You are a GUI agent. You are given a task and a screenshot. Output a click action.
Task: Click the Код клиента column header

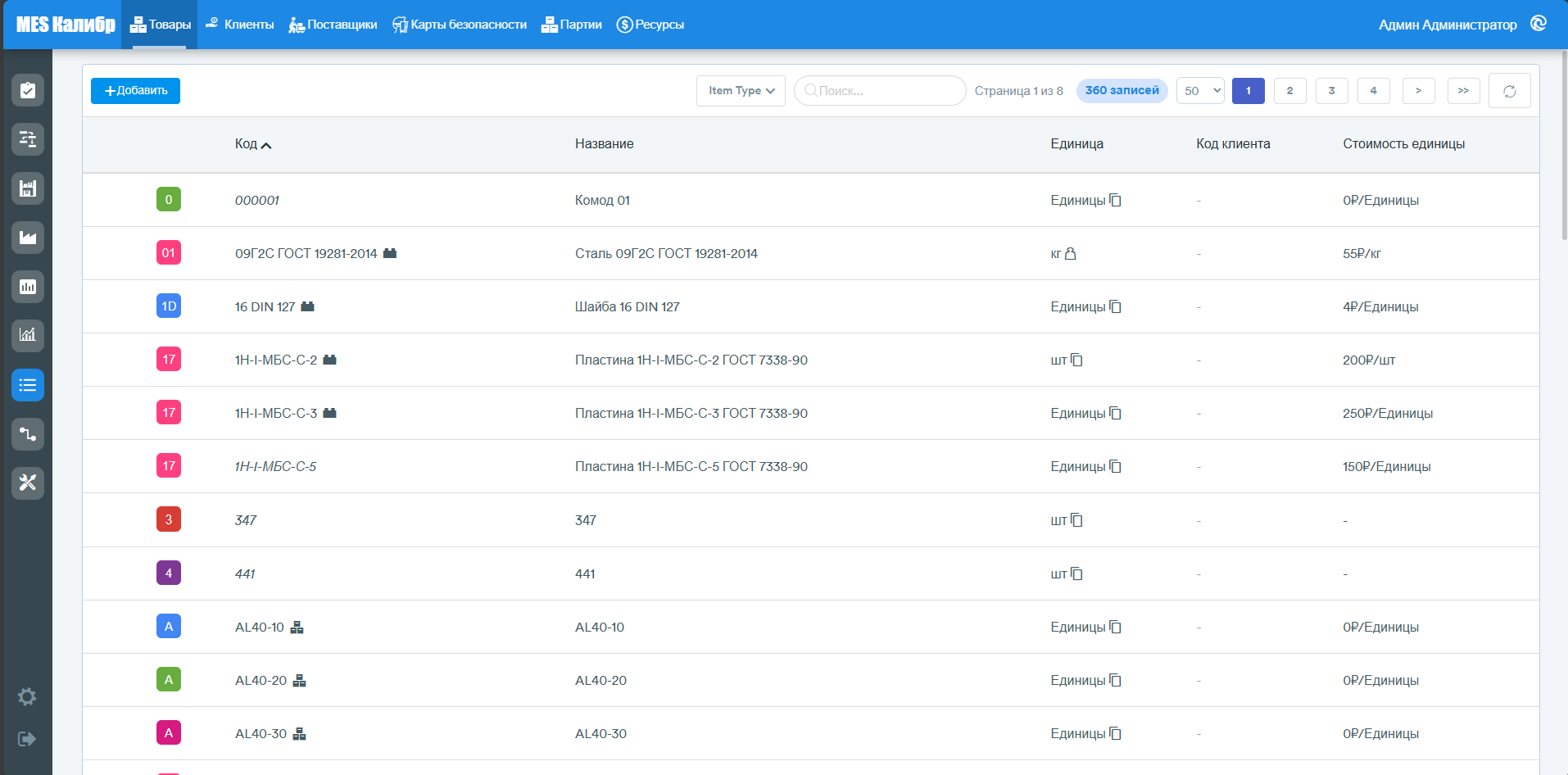(x=1233, y=144)
